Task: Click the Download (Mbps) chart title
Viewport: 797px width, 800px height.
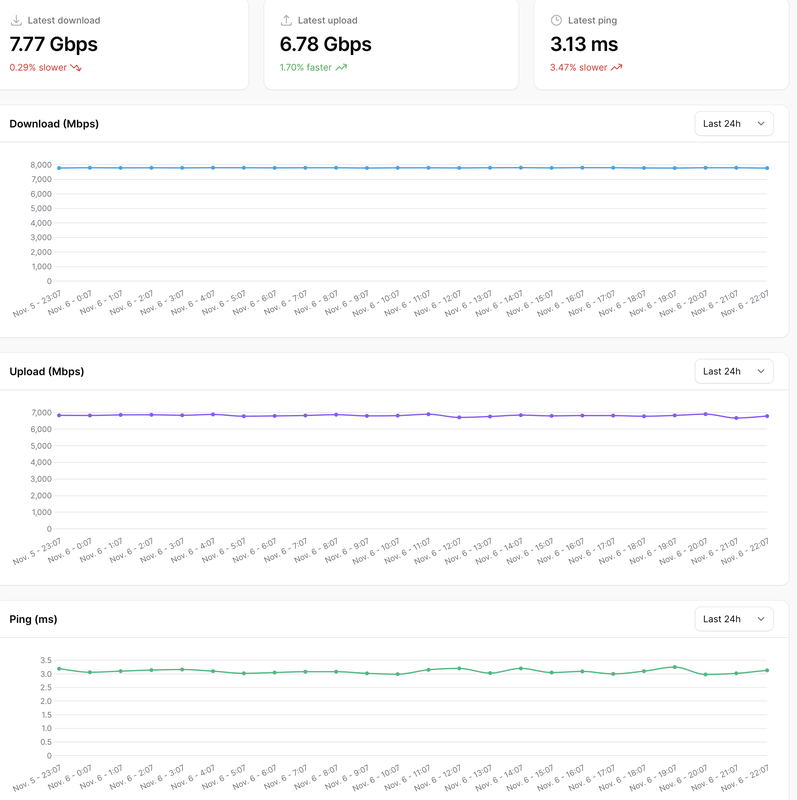Action: point(54,124)
